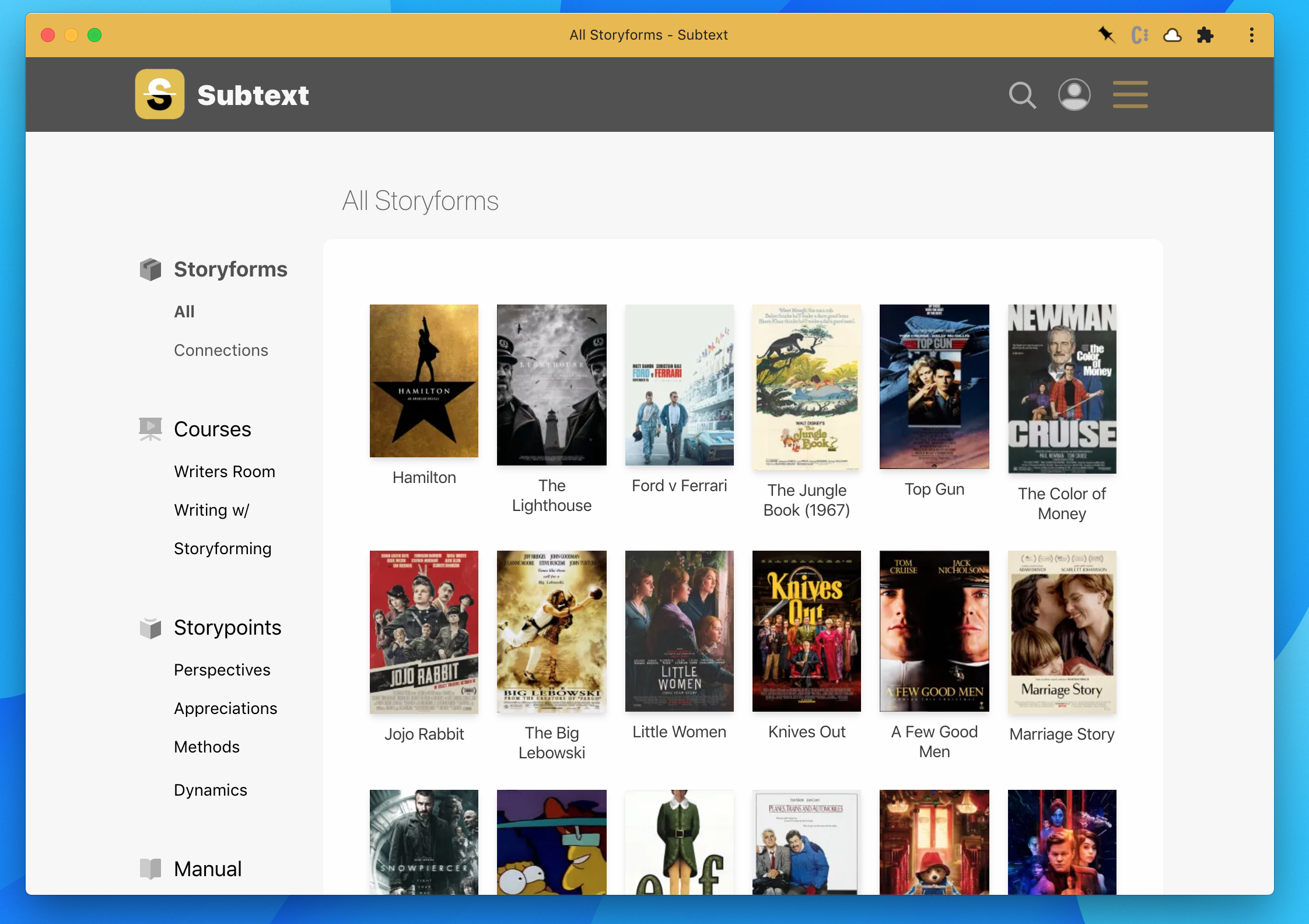Image resolution: width=1309 pixels, height=924 pixels.
Task: Click the cloud extension icon
Action: point(1172,36)
